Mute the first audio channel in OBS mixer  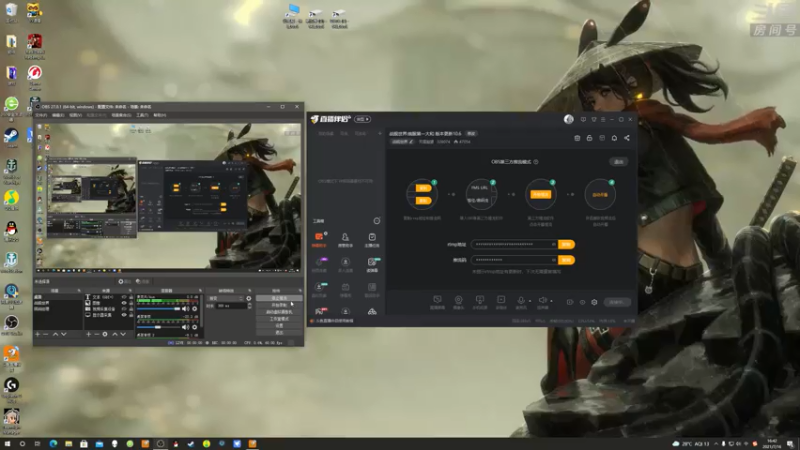point(185,309)
